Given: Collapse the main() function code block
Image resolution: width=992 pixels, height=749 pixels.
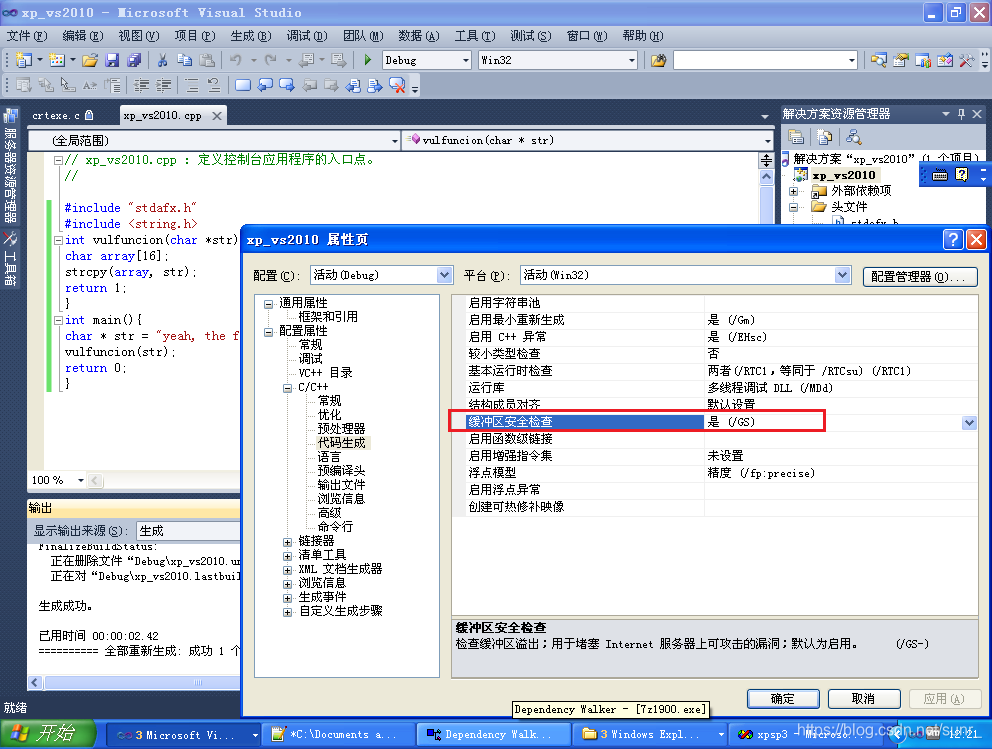Looking at the screenshot, I should (58, 320).
